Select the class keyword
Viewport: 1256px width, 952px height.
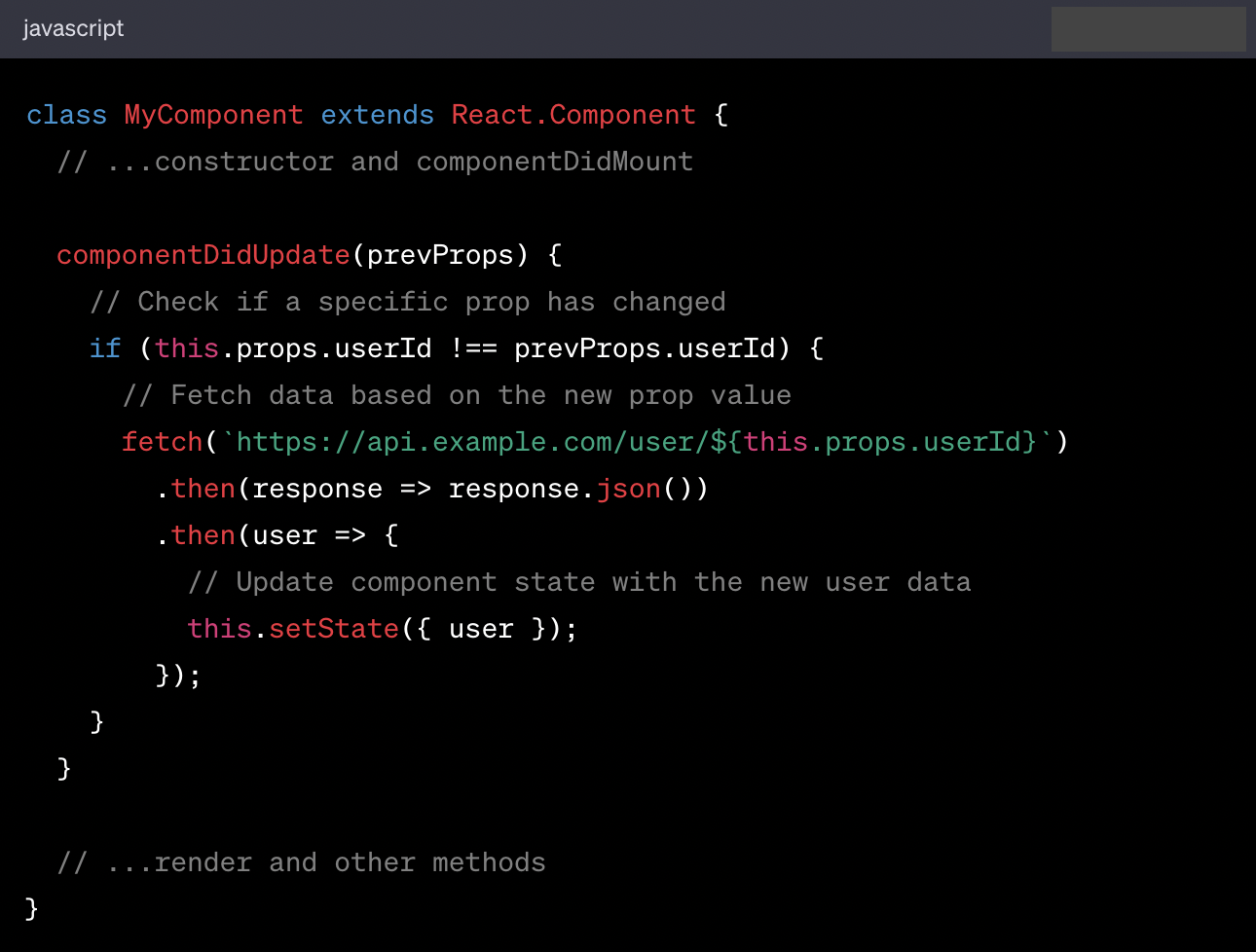pos(66,114)
